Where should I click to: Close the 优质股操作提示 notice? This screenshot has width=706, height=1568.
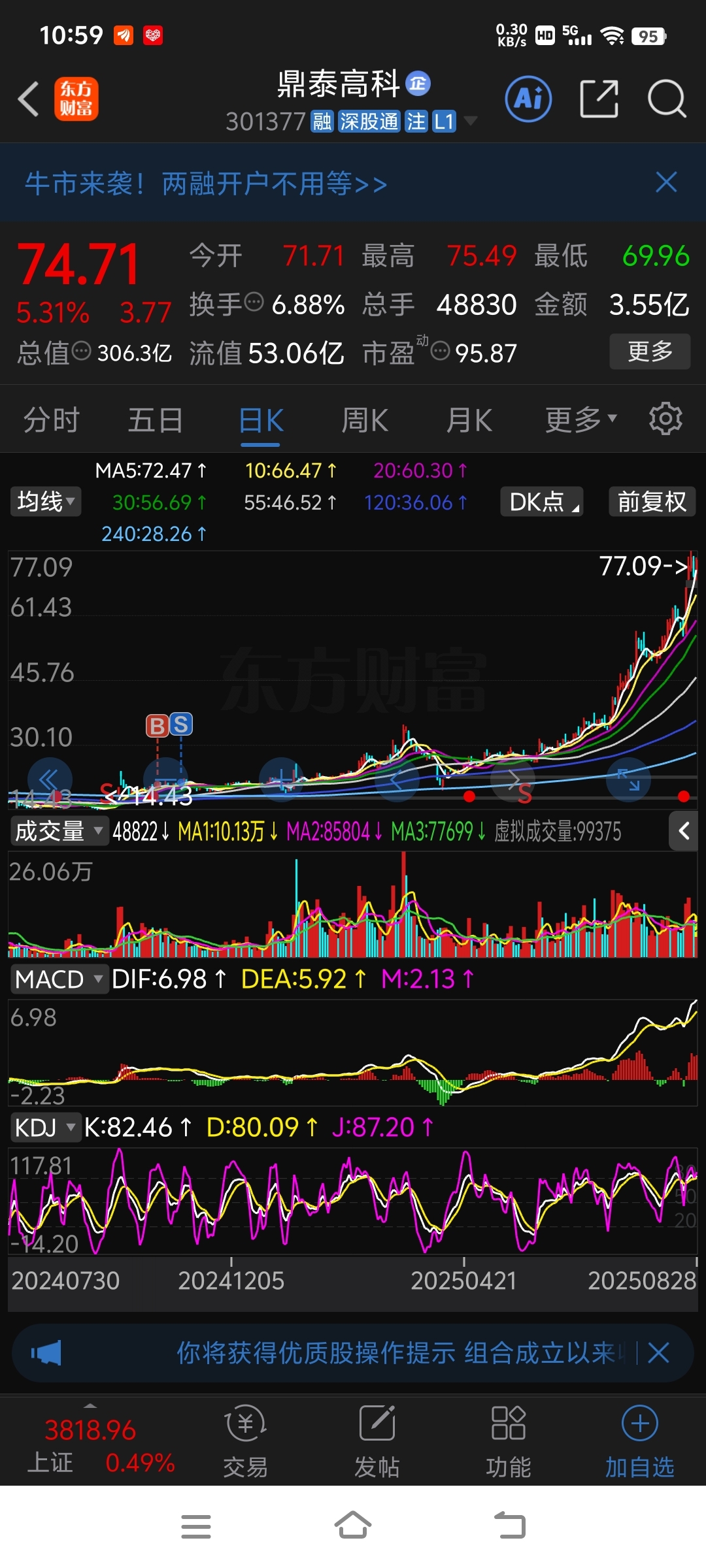click(658, 1353)
